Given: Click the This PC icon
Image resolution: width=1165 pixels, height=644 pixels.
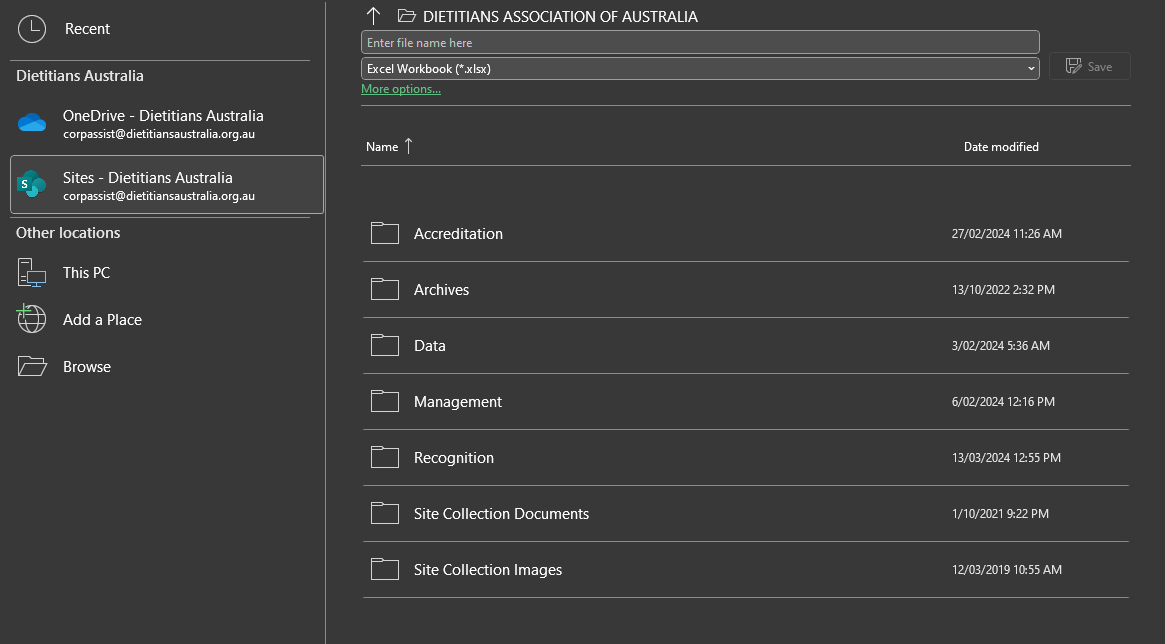Looking at the screenshot, I should tap(32, 272).
